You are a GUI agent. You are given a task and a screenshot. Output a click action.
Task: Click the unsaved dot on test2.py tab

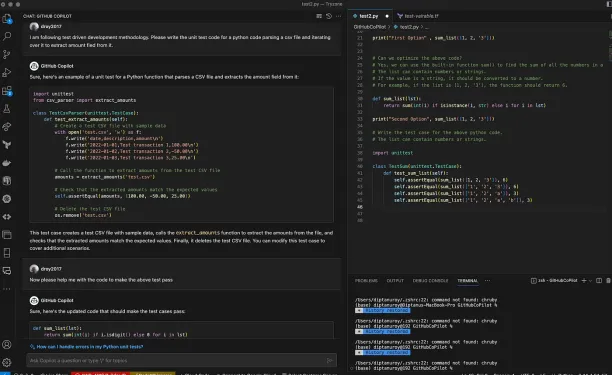click(x=387, y=16)
